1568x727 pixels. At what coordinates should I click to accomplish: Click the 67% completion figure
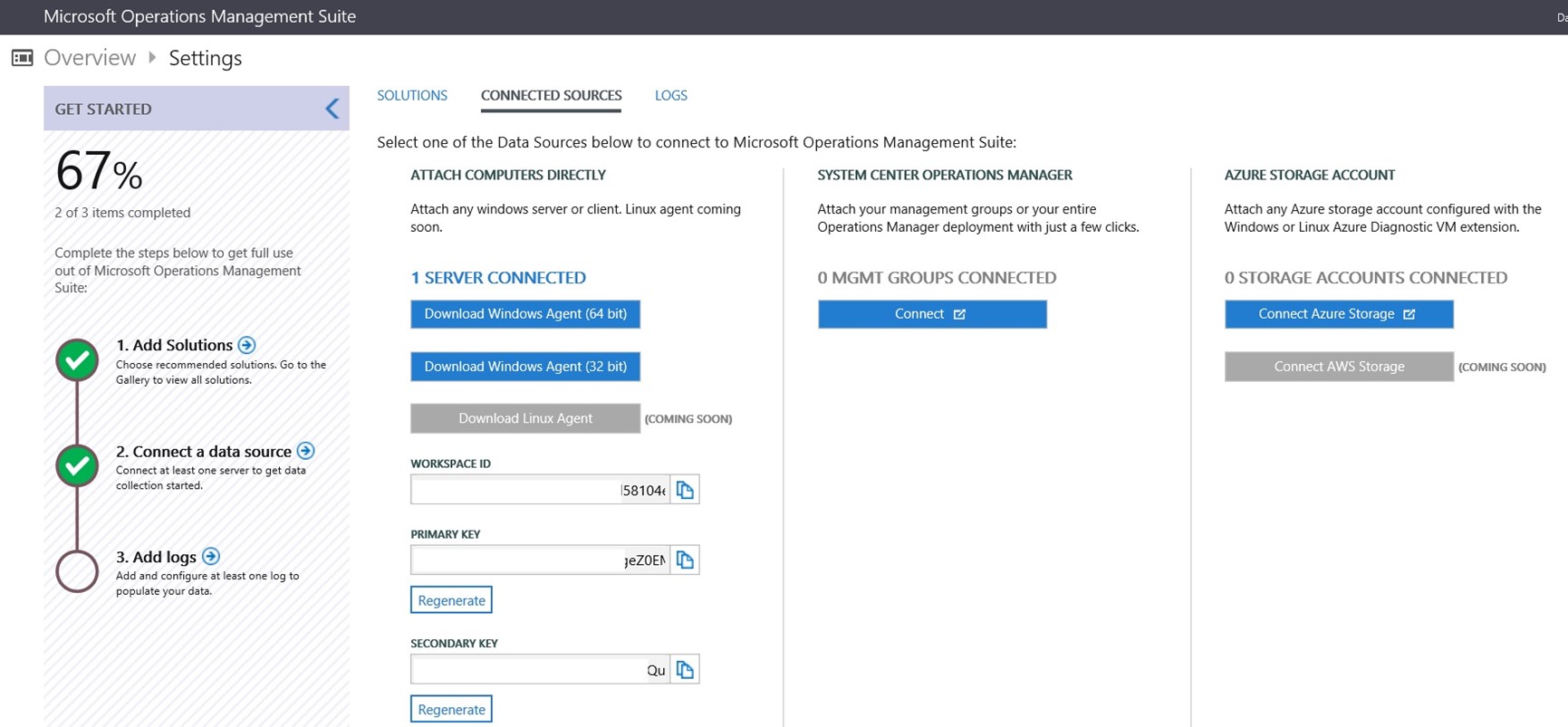(x=99, y=170)
